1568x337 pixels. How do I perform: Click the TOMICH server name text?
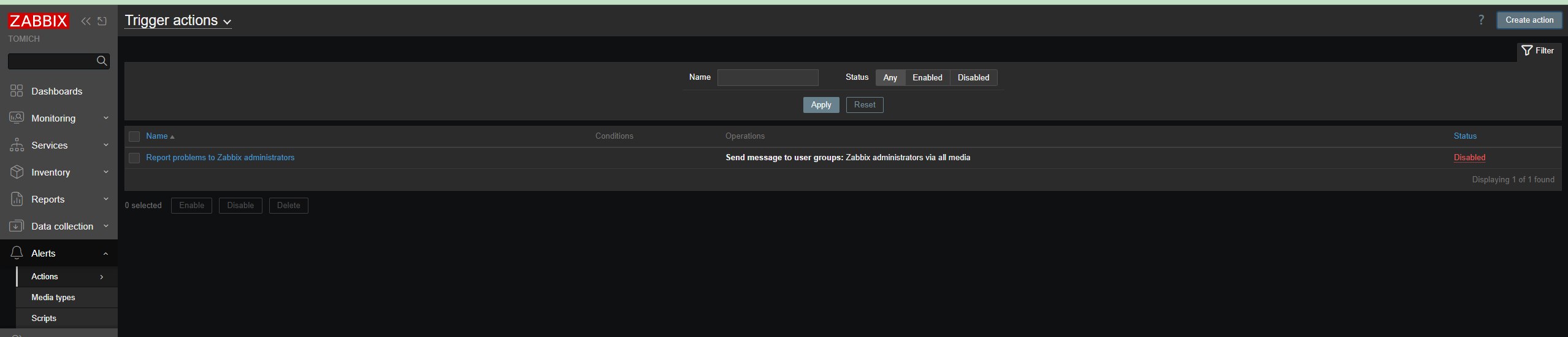coord(24,39)
